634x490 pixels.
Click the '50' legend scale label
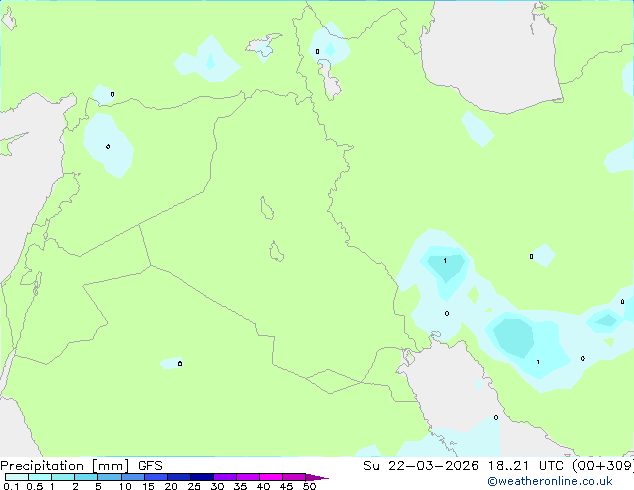click(309, 486)
